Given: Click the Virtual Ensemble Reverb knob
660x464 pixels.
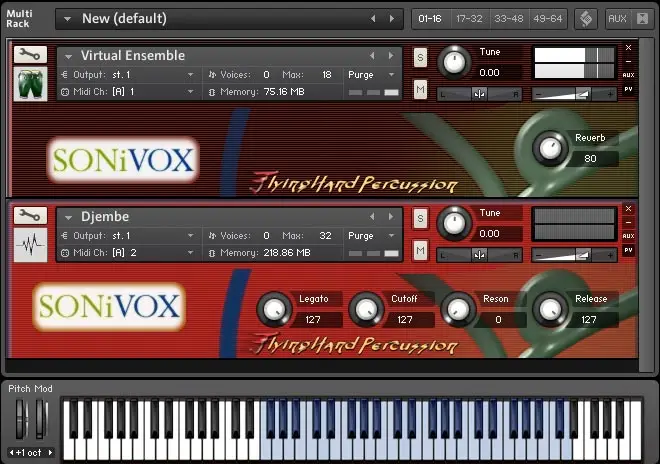Looking at the screenshot, I should point(550,148).
